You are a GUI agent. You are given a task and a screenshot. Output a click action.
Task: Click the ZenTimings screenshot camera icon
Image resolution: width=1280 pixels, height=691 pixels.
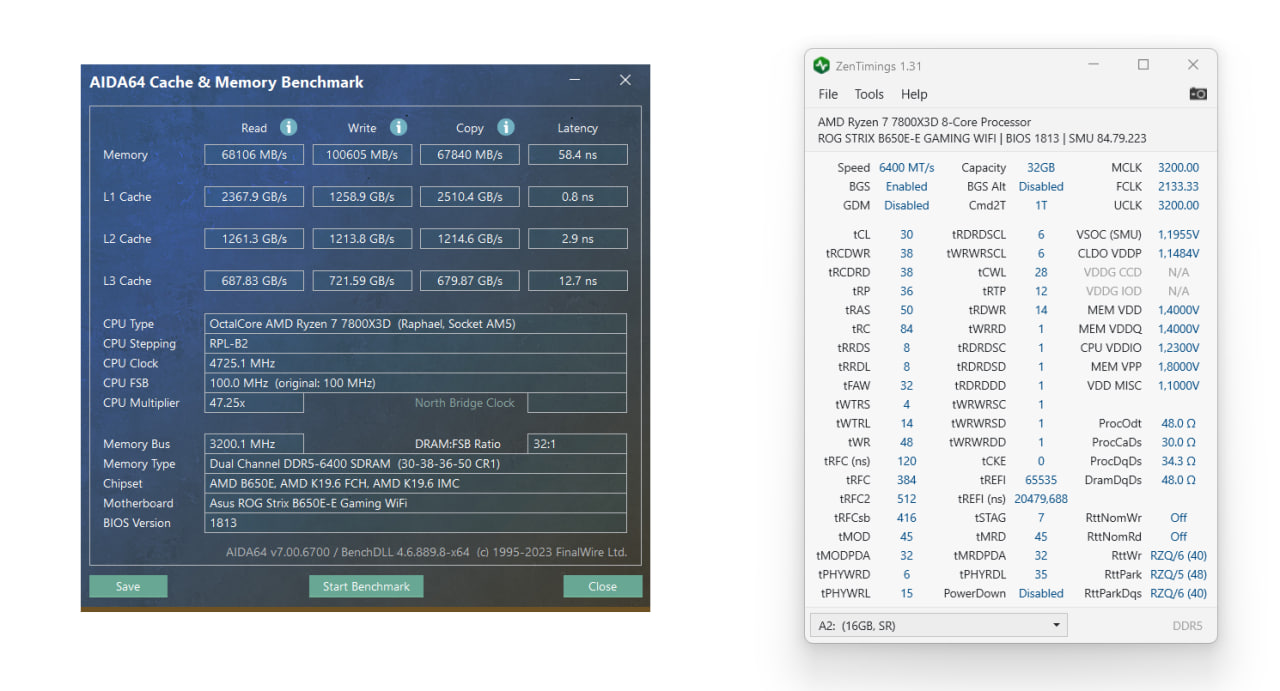point(1198,94)
